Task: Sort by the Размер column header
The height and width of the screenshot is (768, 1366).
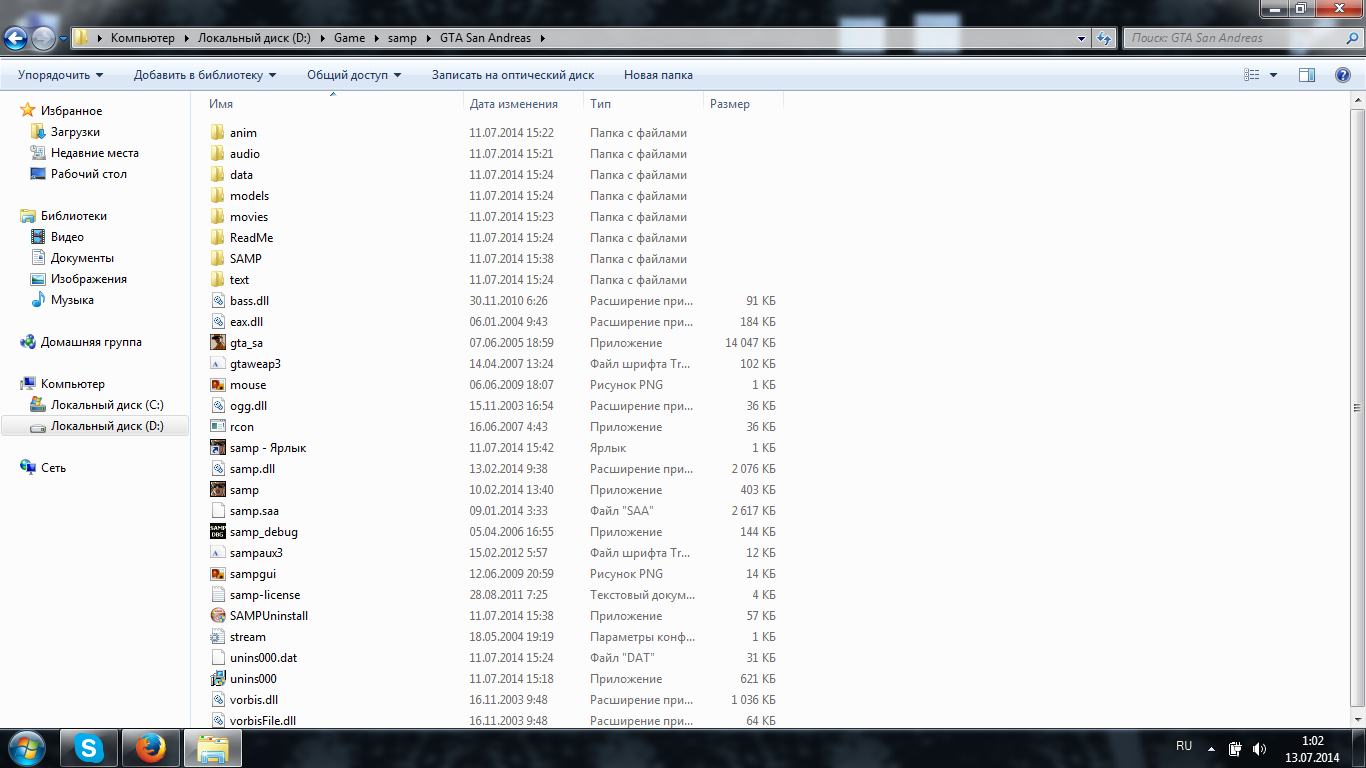Action: tap(730, 104)
